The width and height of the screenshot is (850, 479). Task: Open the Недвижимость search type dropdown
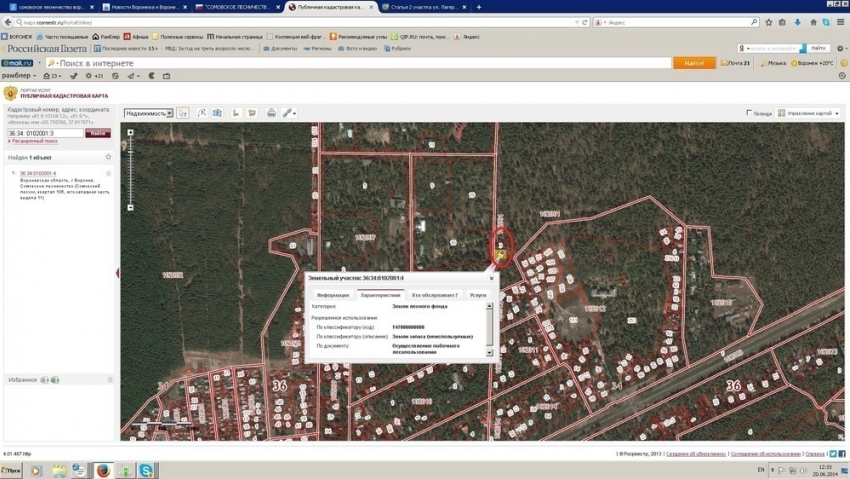(x=149, y=113)
